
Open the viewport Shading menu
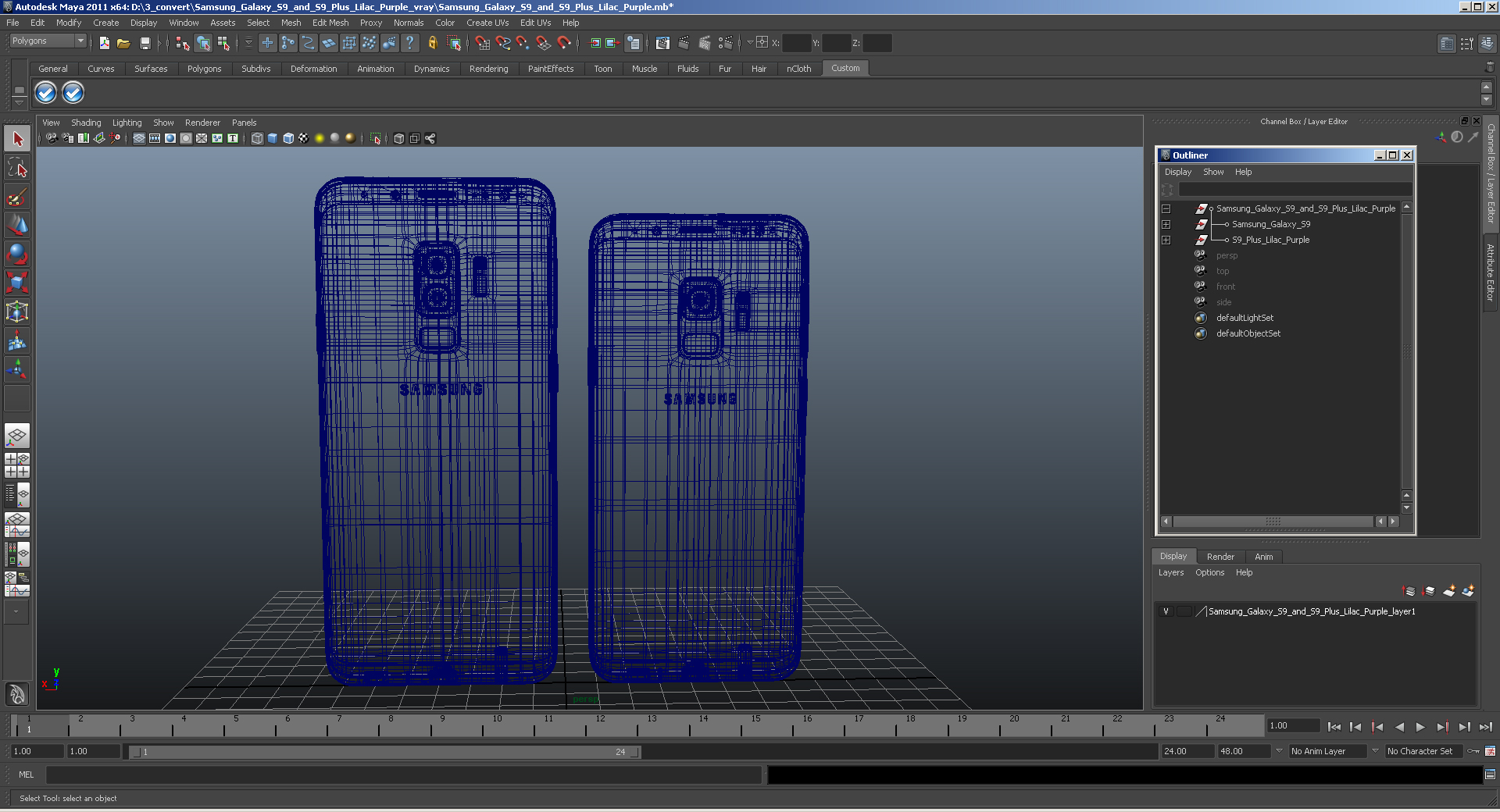(86, 123)
